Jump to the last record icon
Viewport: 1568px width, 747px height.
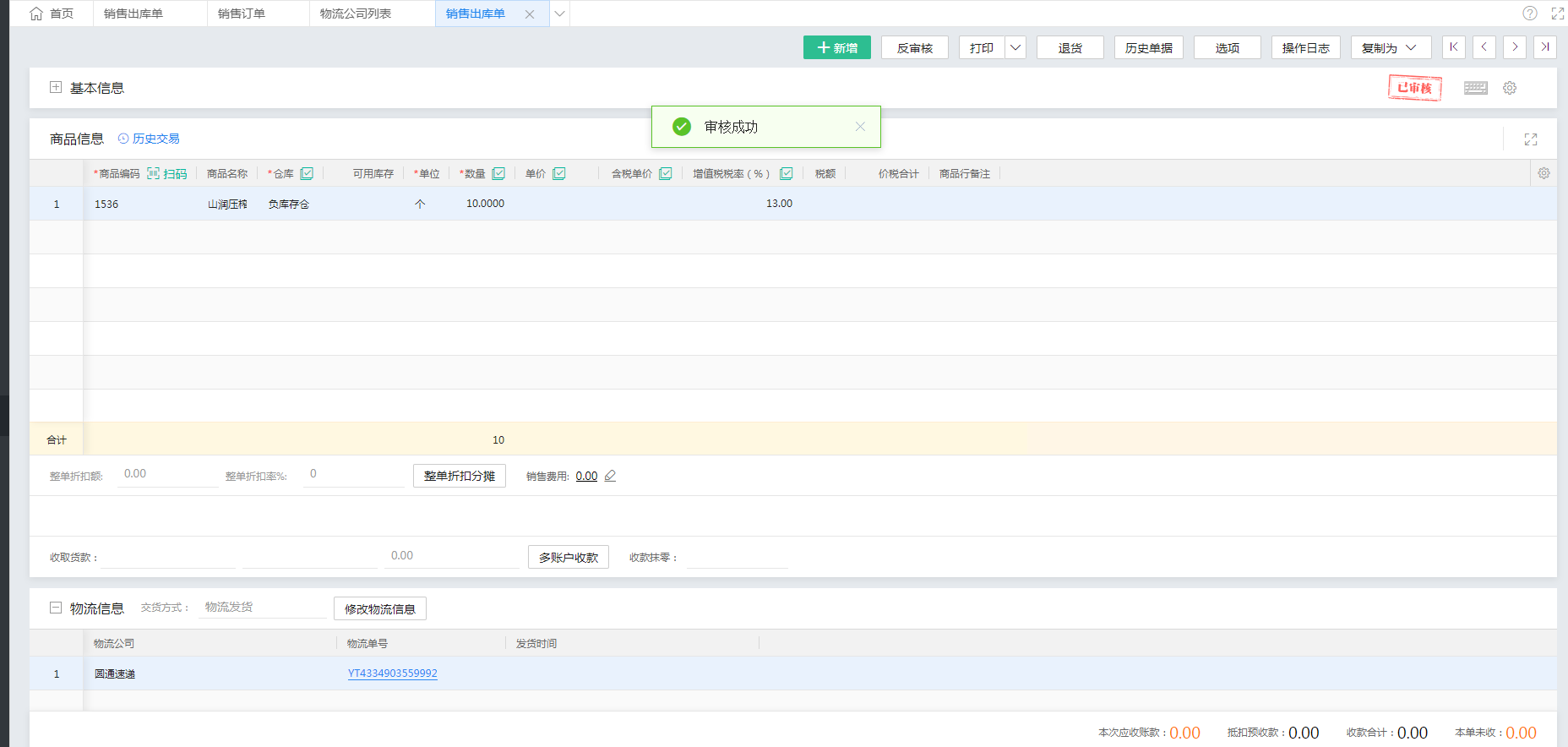(x=1545, y=47)
